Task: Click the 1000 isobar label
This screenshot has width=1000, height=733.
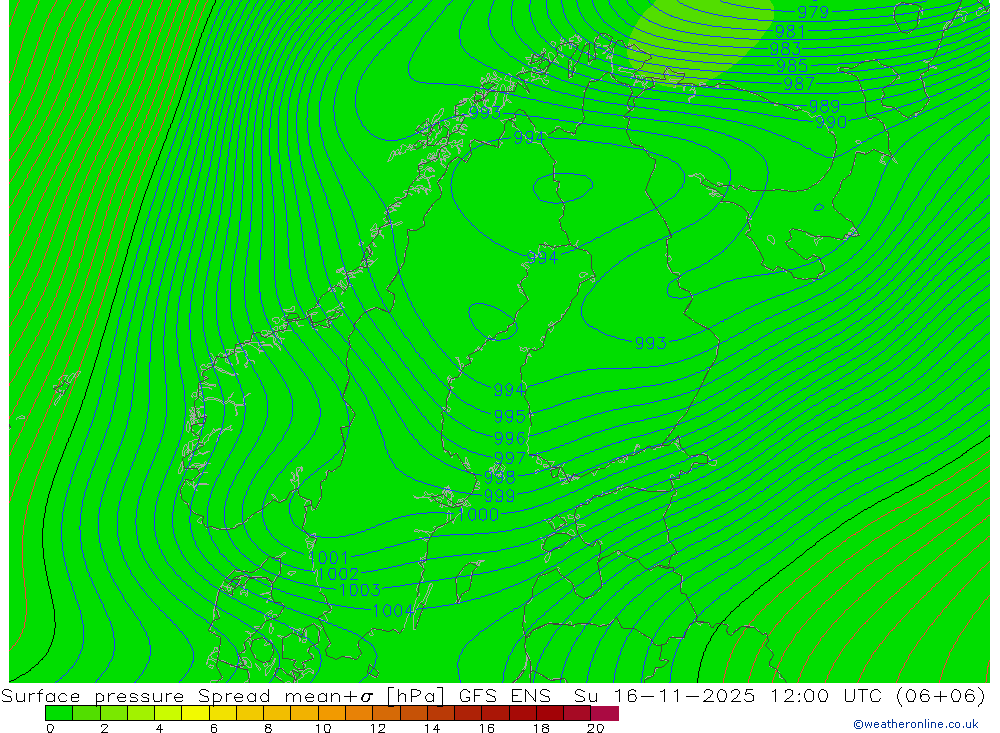Action: coord(478,514)
